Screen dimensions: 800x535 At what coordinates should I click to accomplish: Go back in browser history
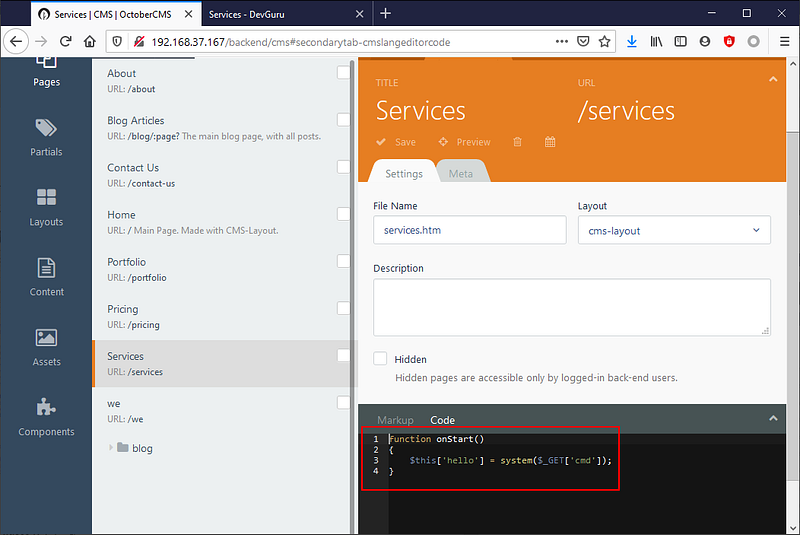click(x=16, y=41)
